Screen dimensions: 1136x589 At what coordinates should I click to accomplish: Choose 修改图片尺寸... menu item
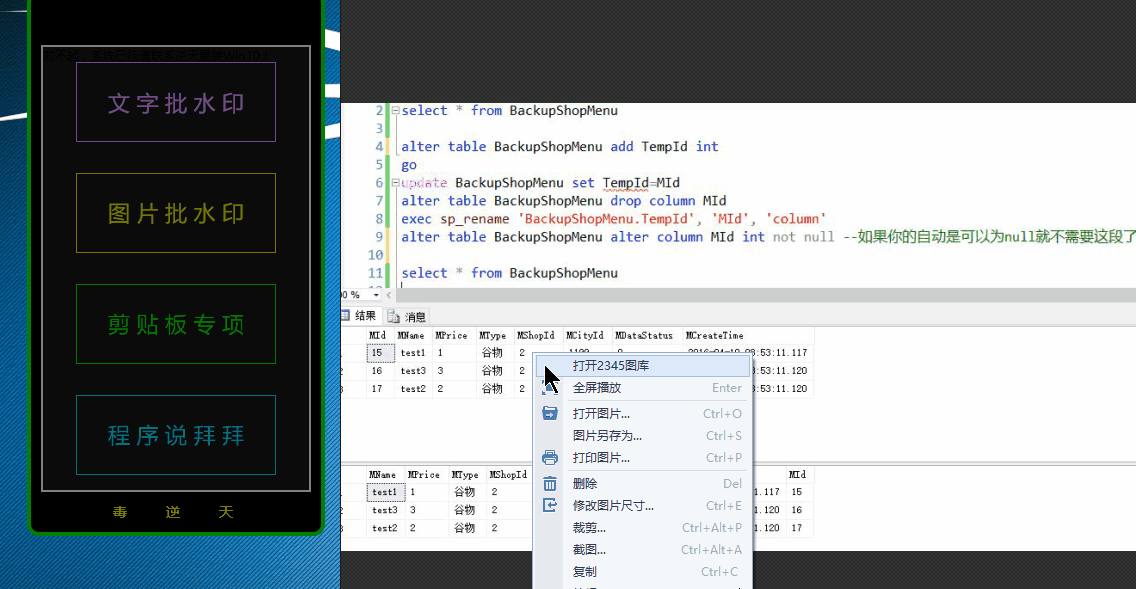pyautogui.click(x=643, y=506)
